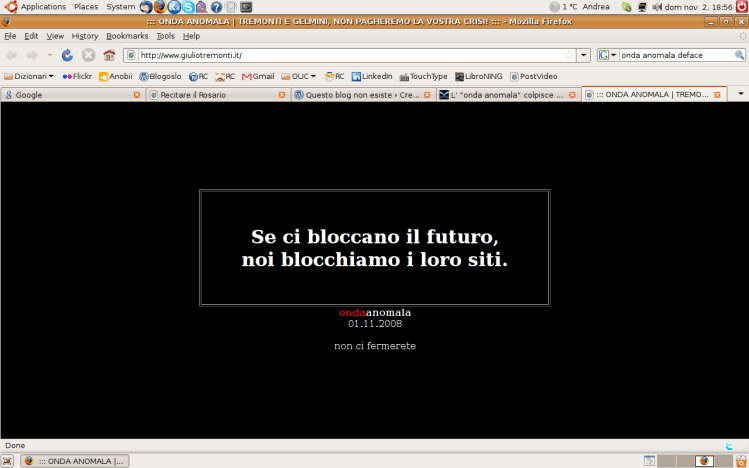The width and height of the screenshot is (749, 468).
Task: Go forward one page
Action: [x=32, y=55]
